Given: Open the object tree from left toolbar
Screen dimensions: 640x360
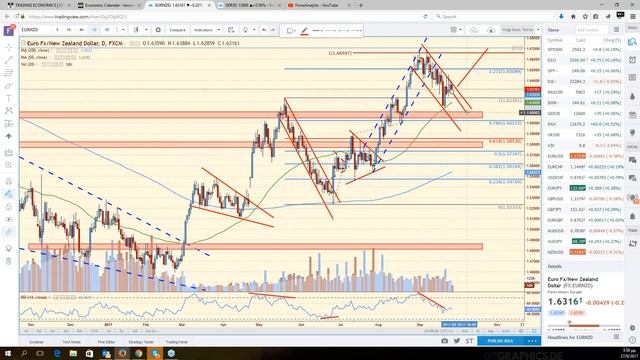Looking at the screenshot, I should tap(9, 248).
